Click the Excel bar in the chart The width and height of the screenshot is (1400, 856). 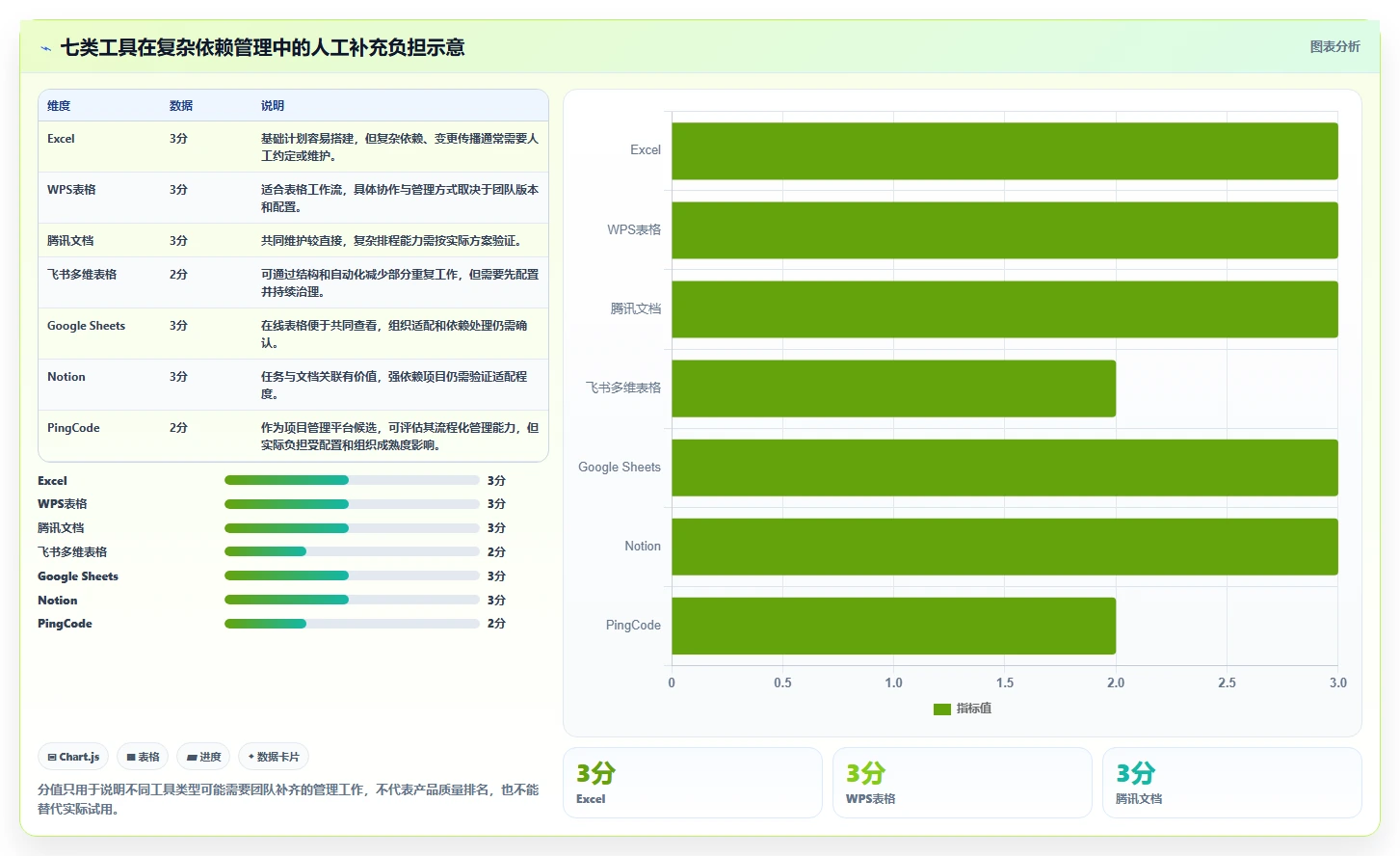point(1005,151)
